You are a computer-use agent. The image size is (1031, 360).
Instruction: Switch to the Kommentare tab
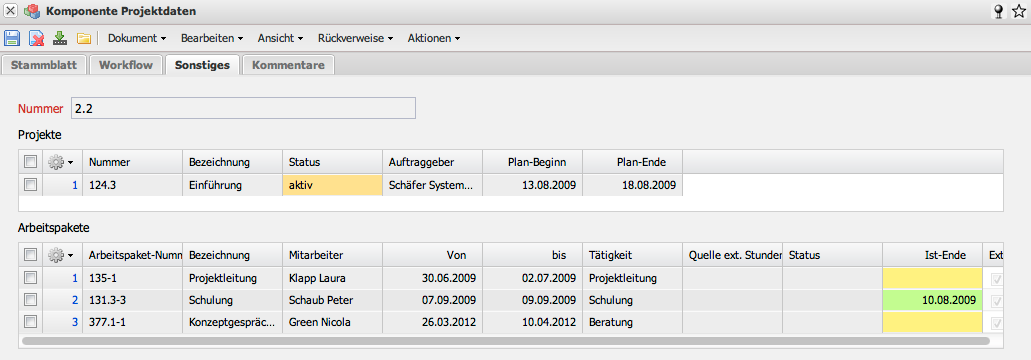289,65
